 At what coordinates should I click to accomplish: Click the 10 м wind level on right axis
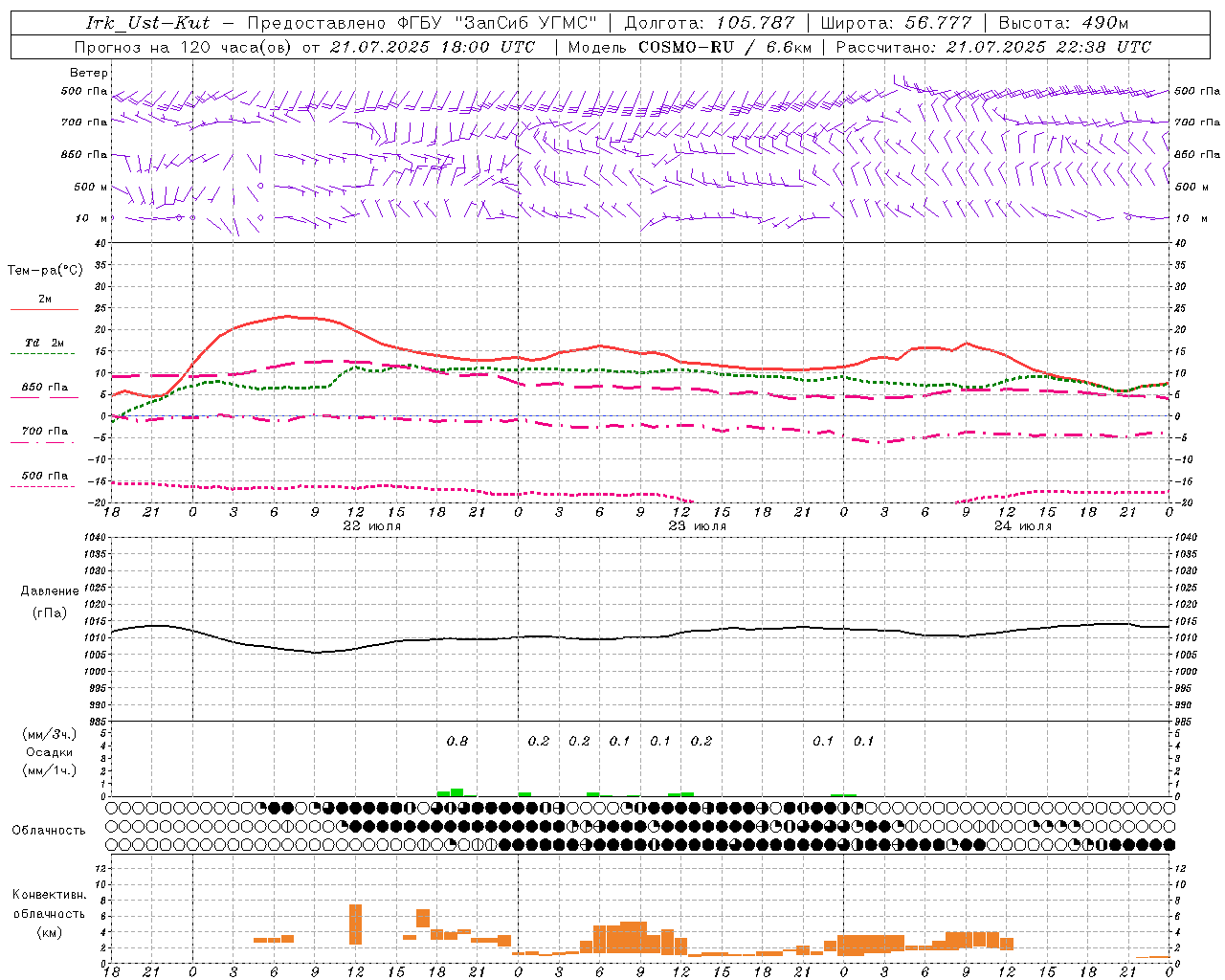pos(1192,218)
